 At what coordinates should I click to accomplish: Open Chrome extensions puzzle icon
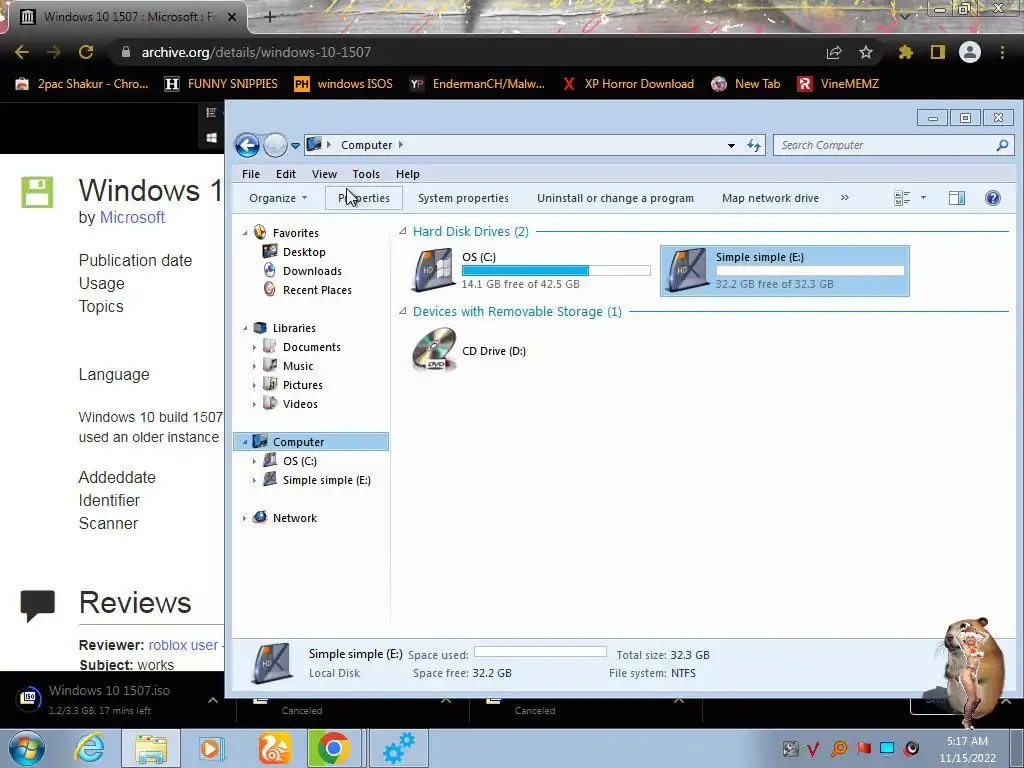905,52
